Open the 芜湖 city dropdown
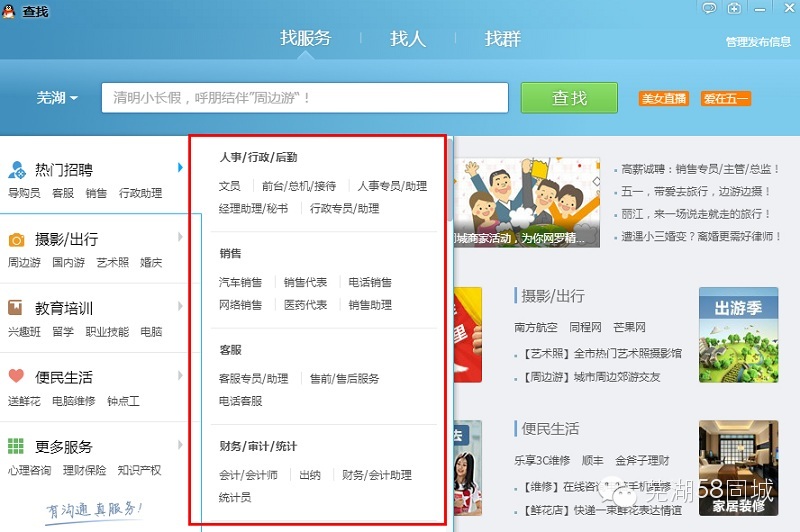The height and width of the screenshot is (532, 800). pyautogui.click(x=57, y=98)
